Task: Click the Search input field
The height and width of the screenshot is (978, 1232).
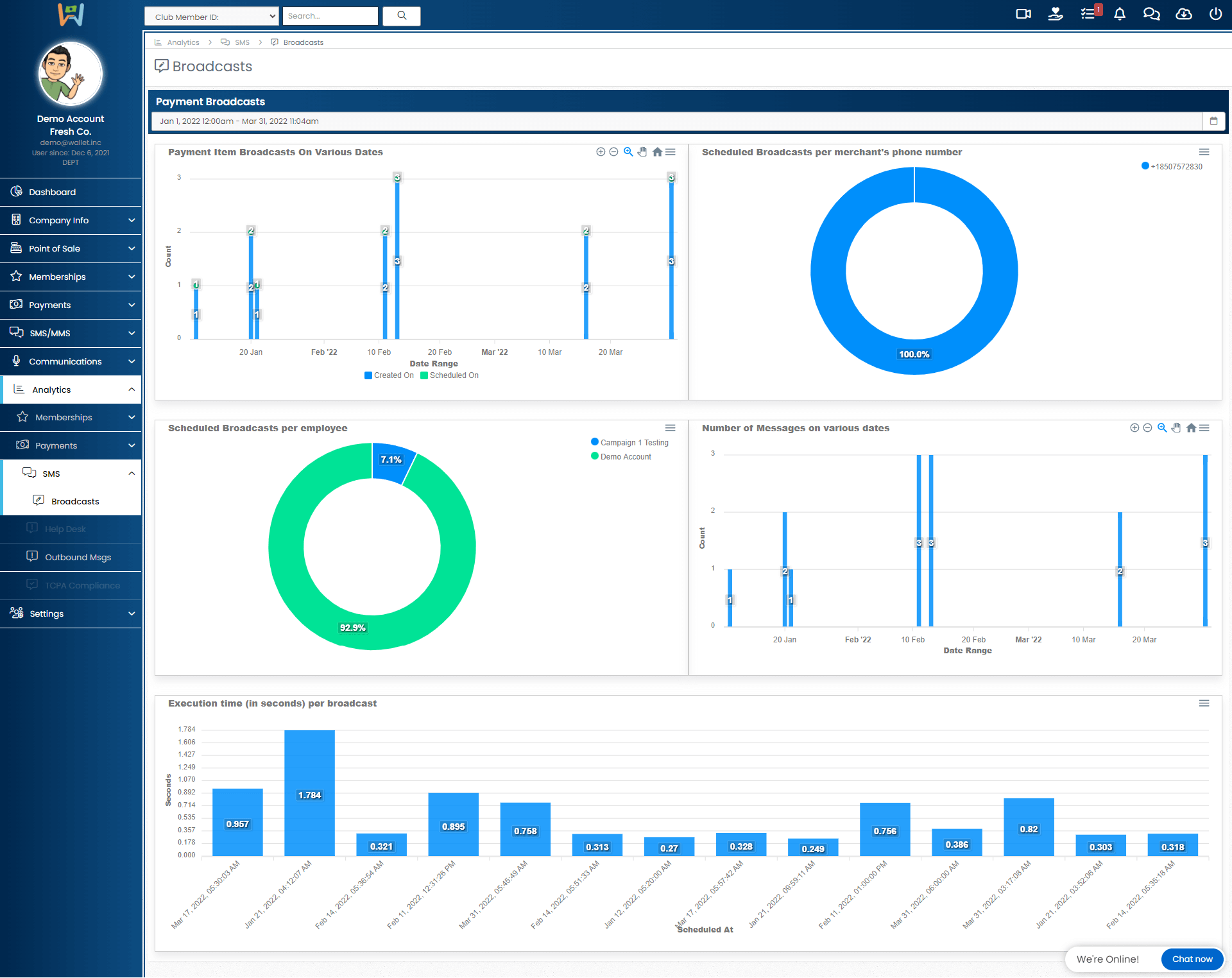Action: 330,16
